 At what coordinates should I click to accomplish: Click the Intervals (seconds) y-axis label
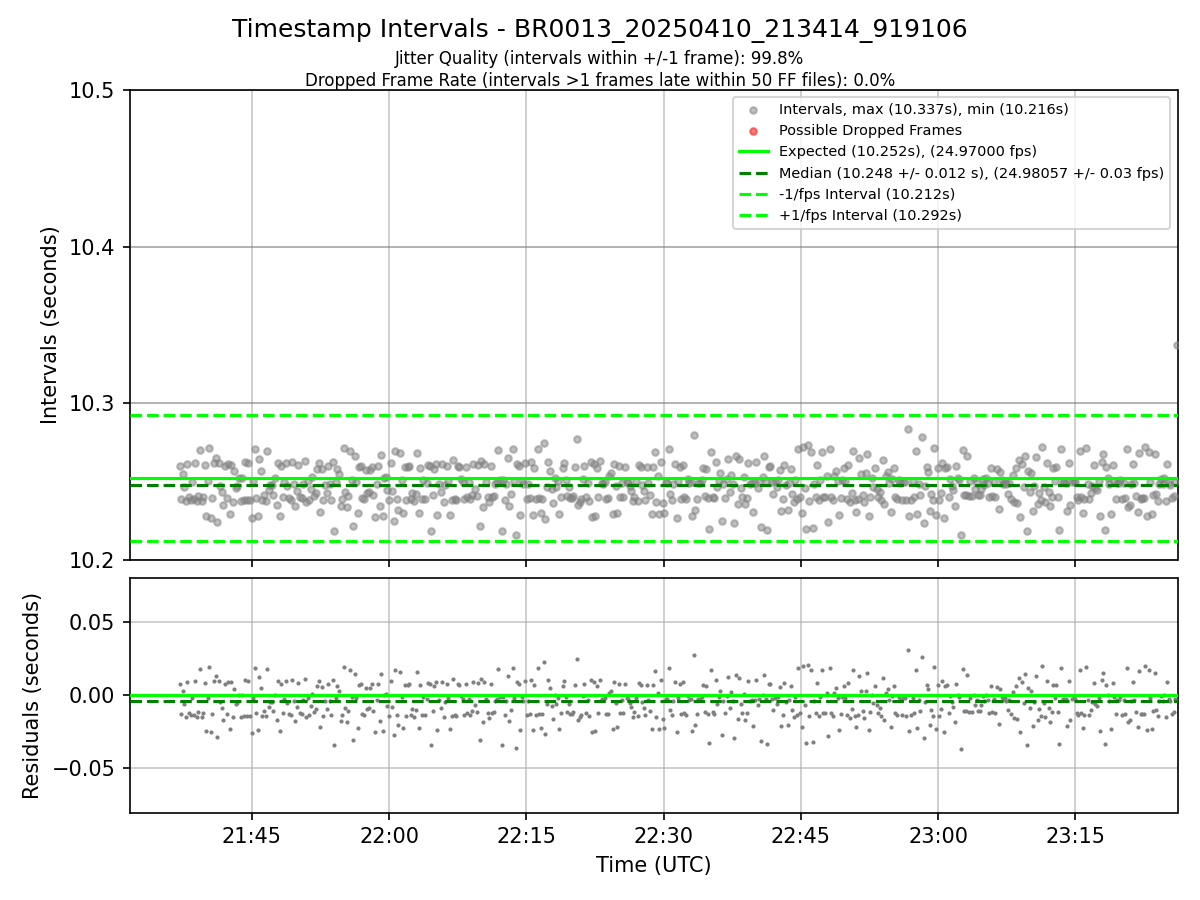(50, 325)
